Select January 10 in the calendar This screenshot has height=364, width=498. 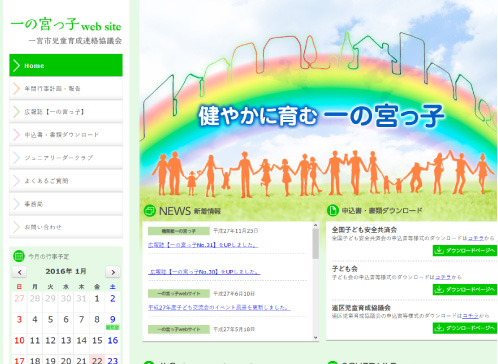[x=19, y=340]
